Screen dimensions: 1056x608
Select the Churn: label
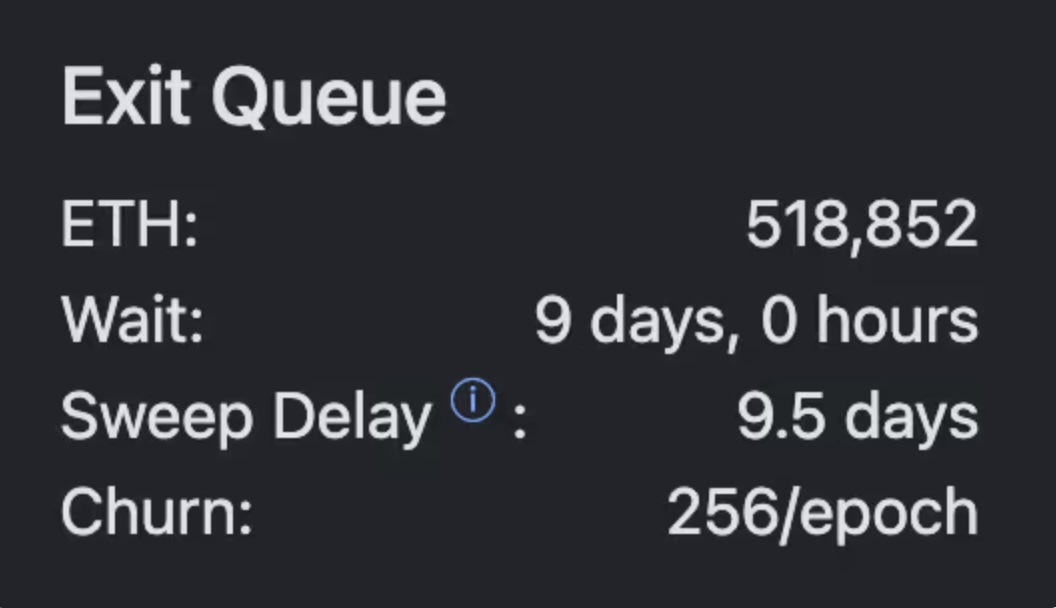pos(156,514)
